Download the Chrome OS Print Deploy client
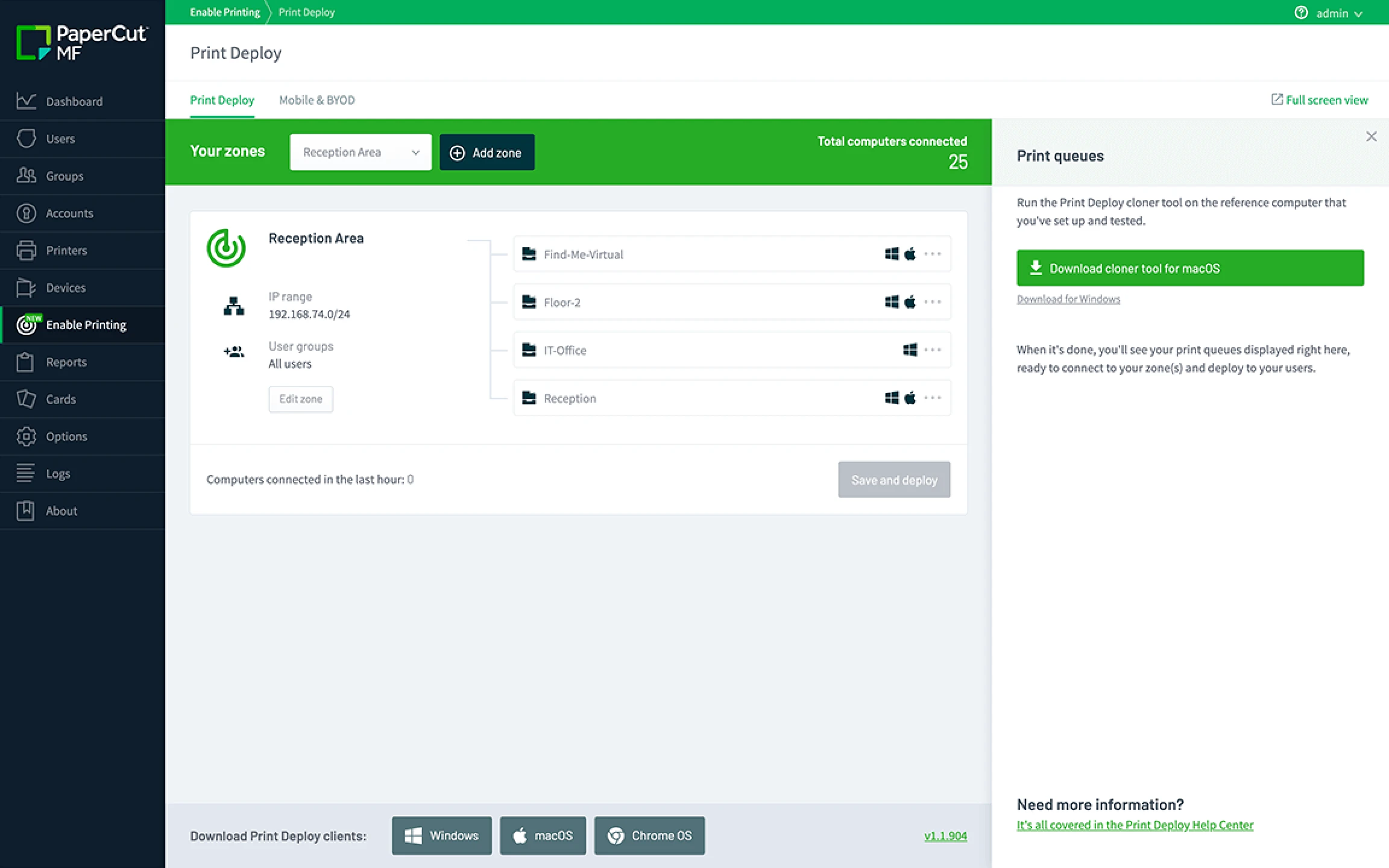 click(x=649, y=835)
